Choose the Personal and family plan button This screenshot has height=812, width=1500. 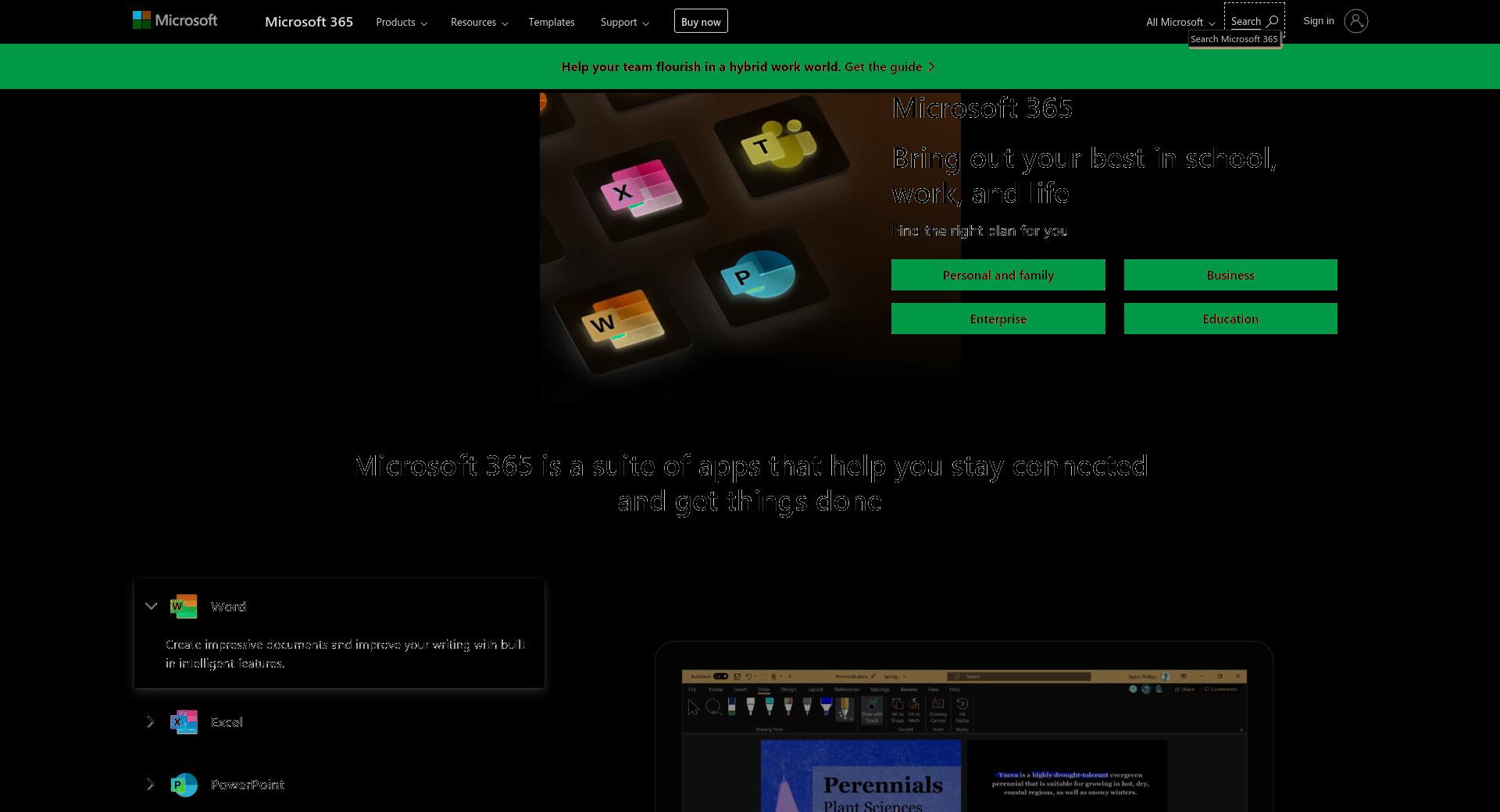click(x=998, y=275)
